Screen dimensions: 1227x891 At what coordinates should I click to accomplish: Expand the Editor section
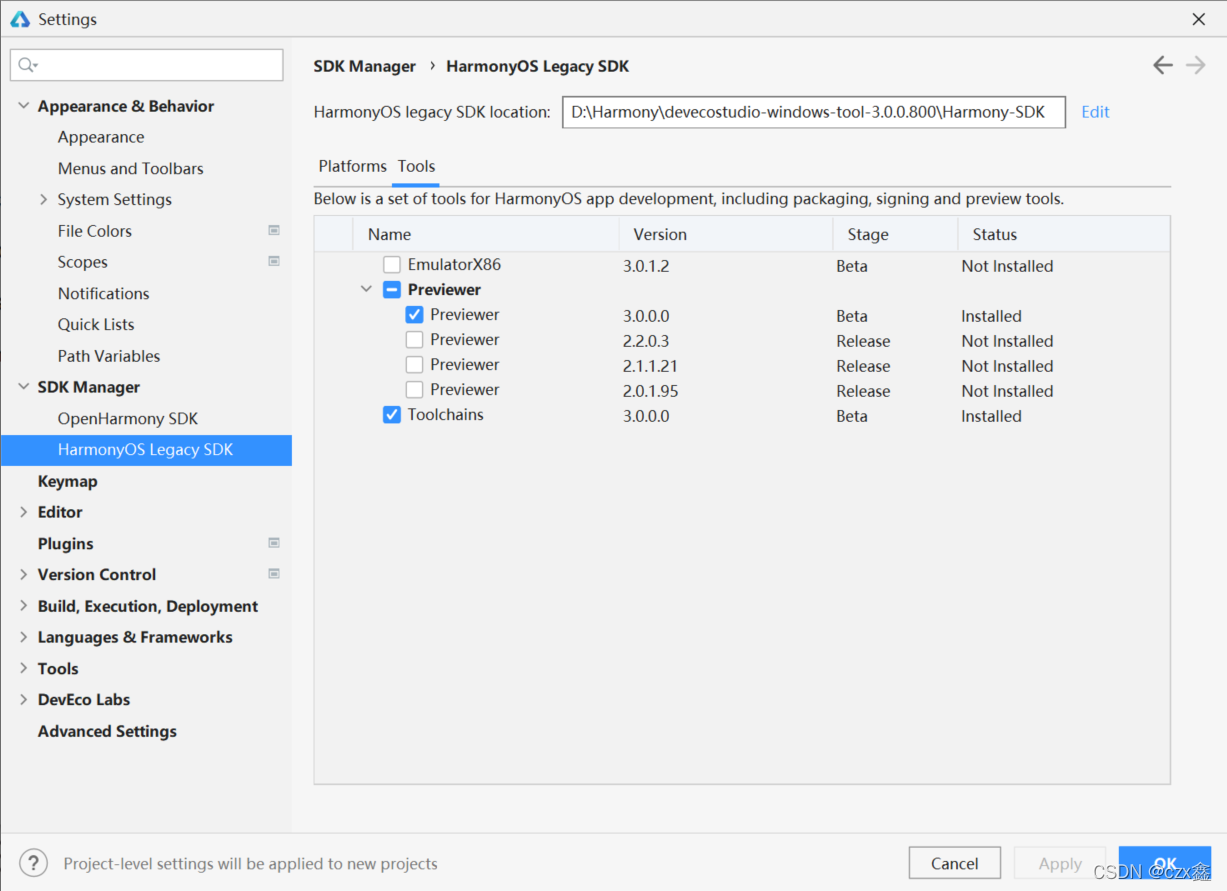pos(24,512)
